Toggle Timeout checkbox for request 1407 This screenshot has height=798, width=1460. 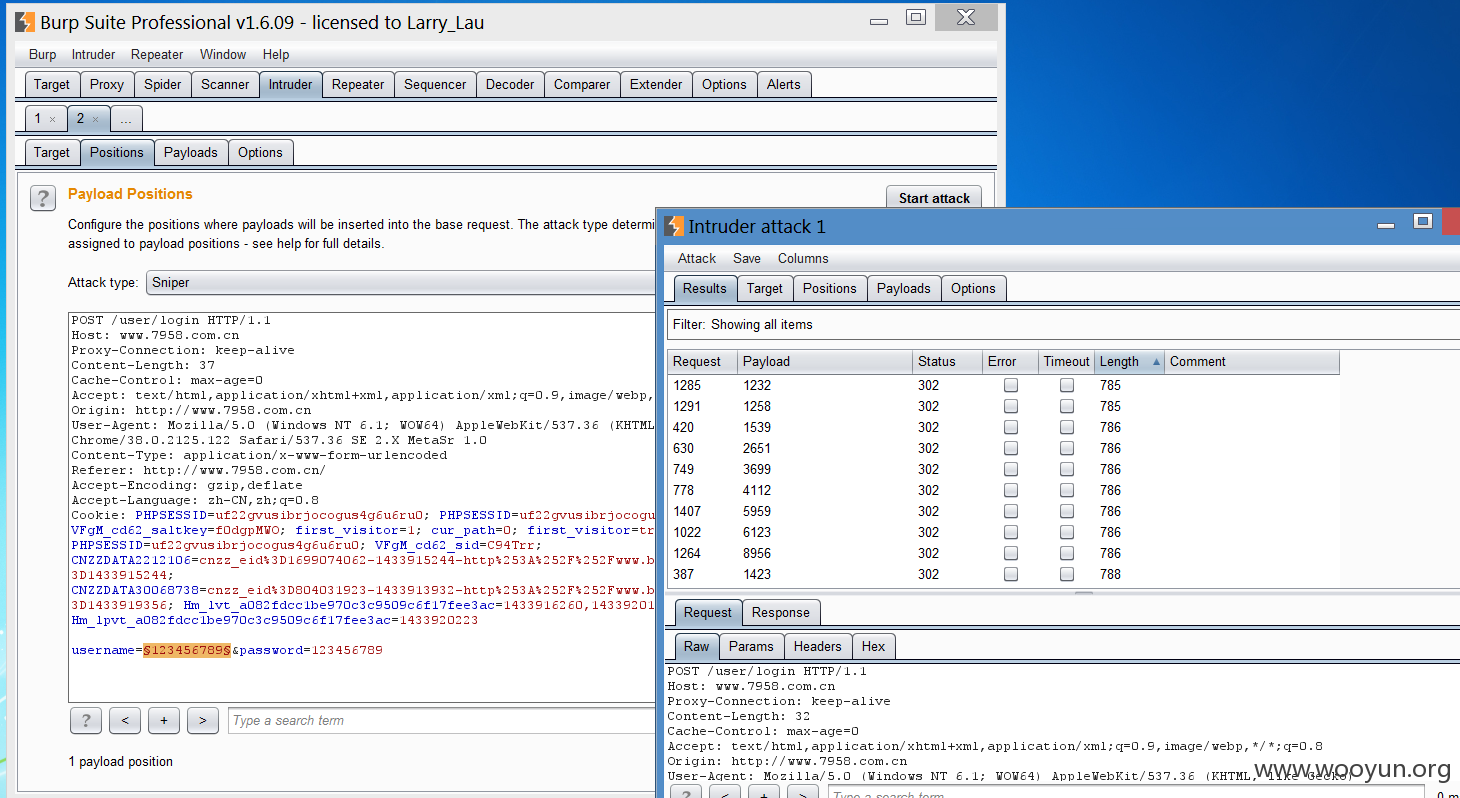pos(1067,511)
